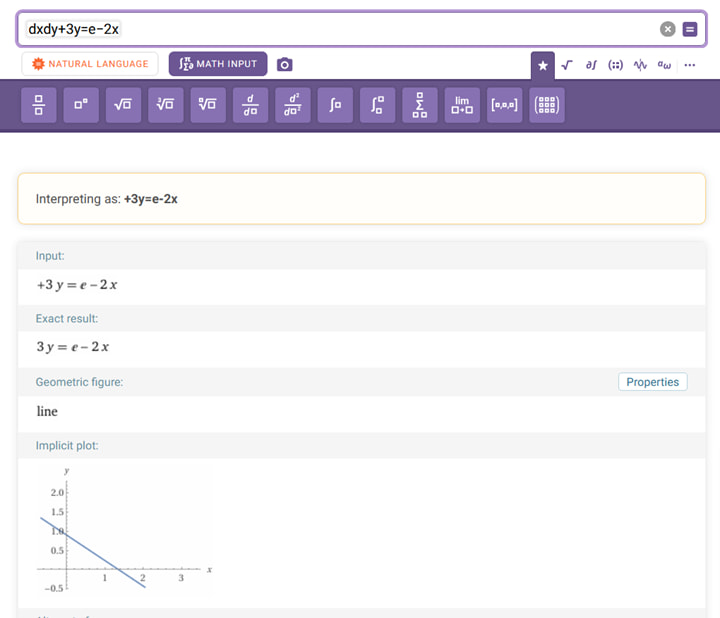Insert a cube root template
The height and width of the screenshot is (618, 720).
point(166,105)
